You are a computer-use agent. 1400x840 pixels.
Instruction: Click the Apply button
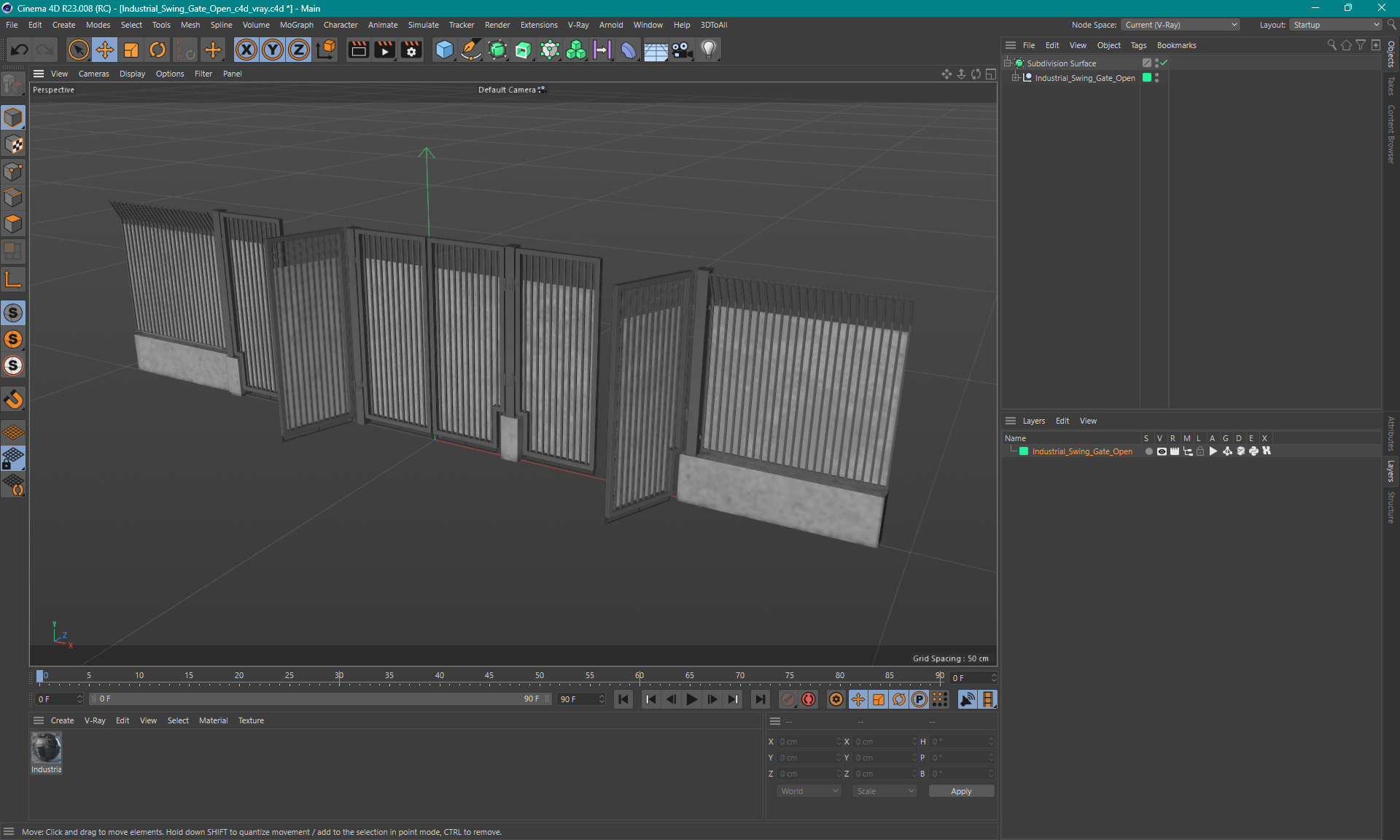tap(961, 791)
